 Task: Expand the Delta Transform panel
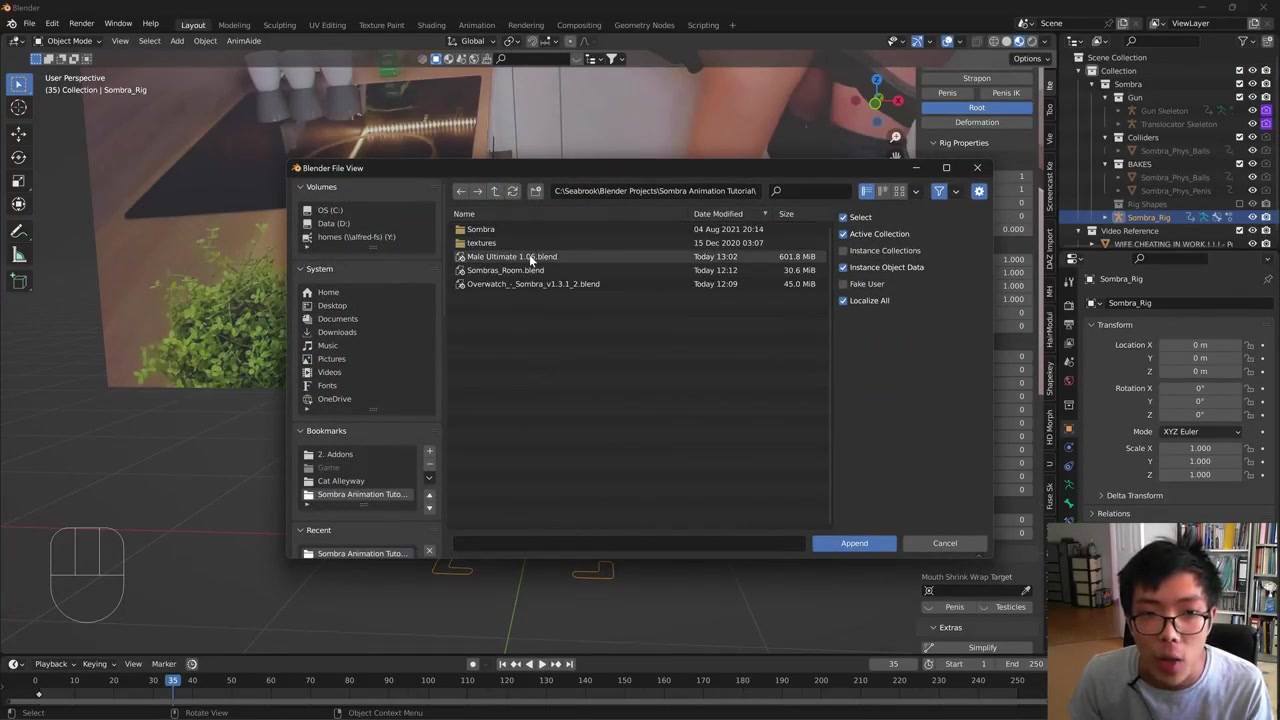click(1134, 496)
